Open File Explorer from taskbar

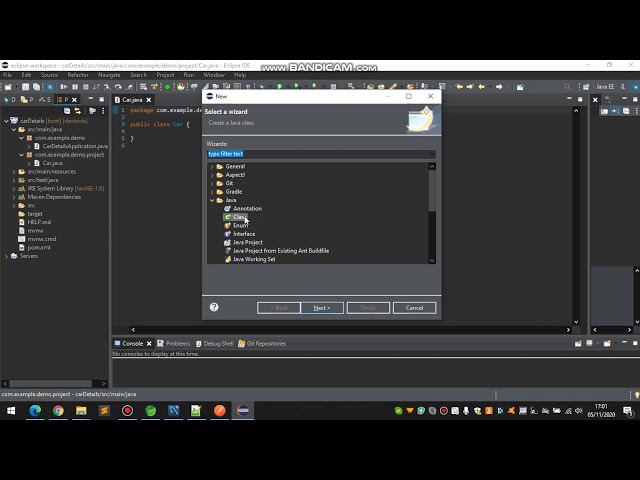[x=81, y=411]
